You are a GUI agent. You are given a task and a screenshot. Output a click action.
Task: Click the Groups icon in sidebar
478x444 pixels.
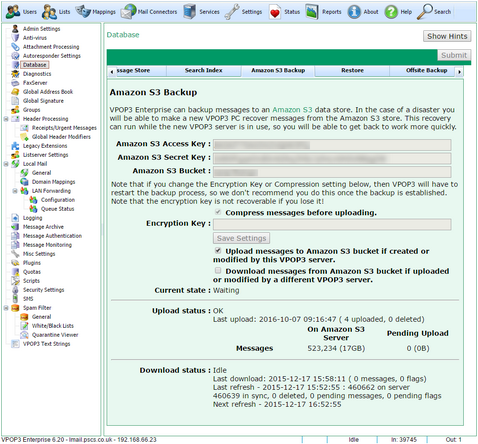(15, 110)
